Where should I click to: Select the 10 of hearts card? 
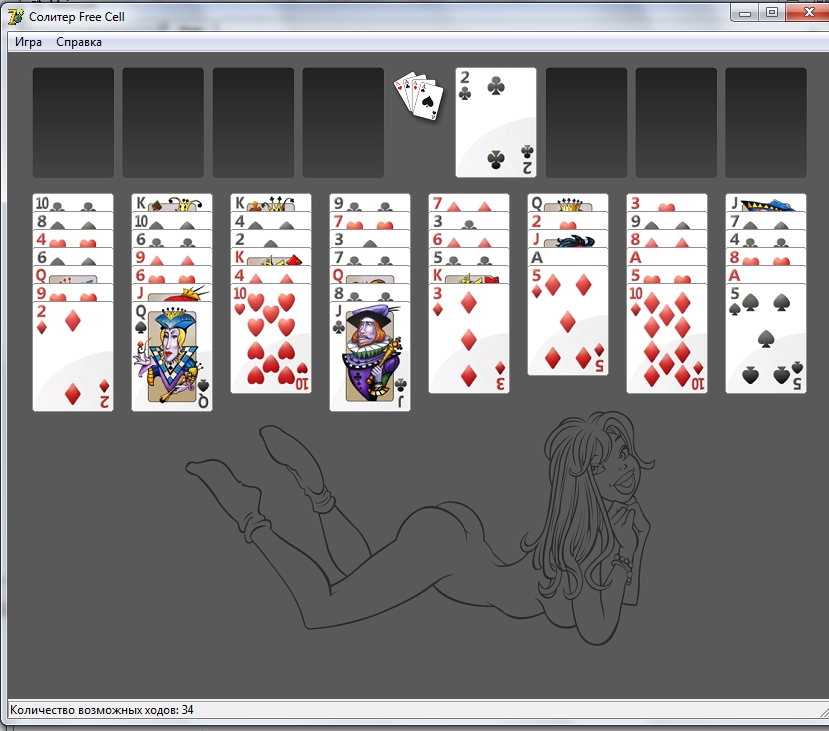(271, 338)
